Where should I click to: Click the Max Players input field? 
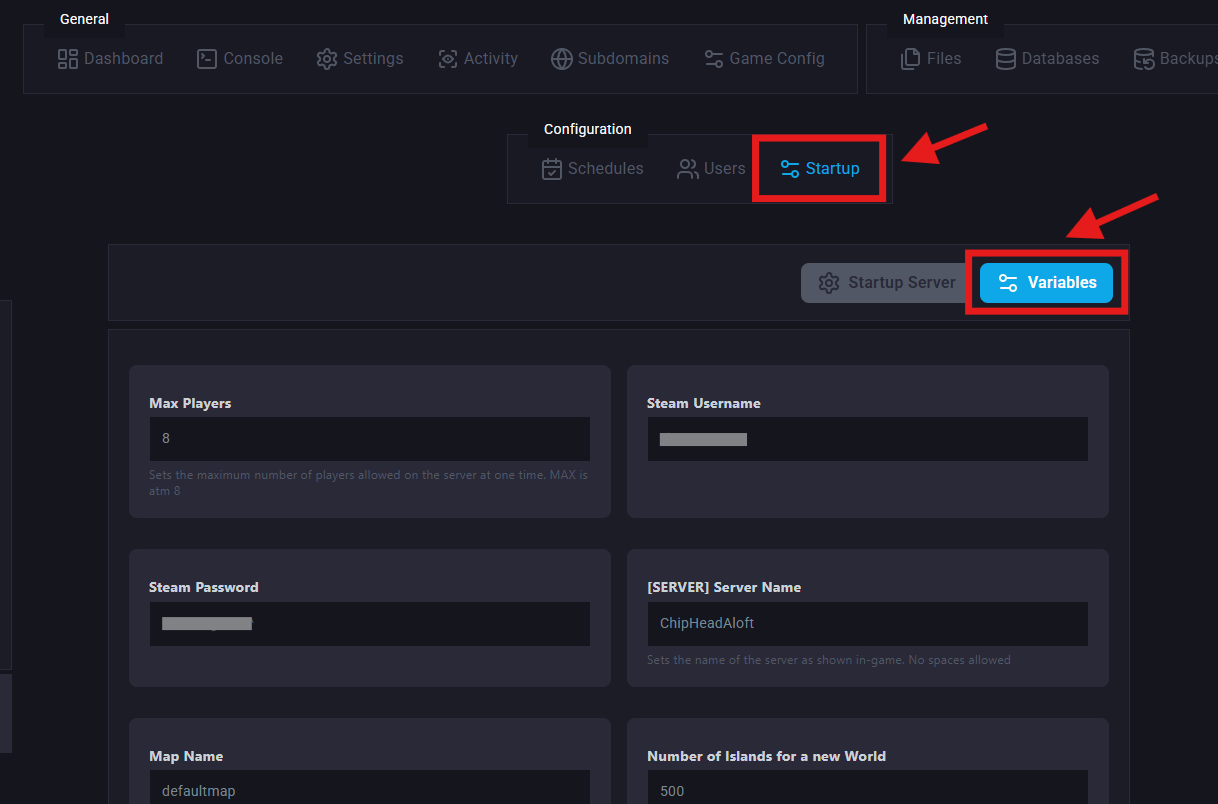tap(369, 439)
